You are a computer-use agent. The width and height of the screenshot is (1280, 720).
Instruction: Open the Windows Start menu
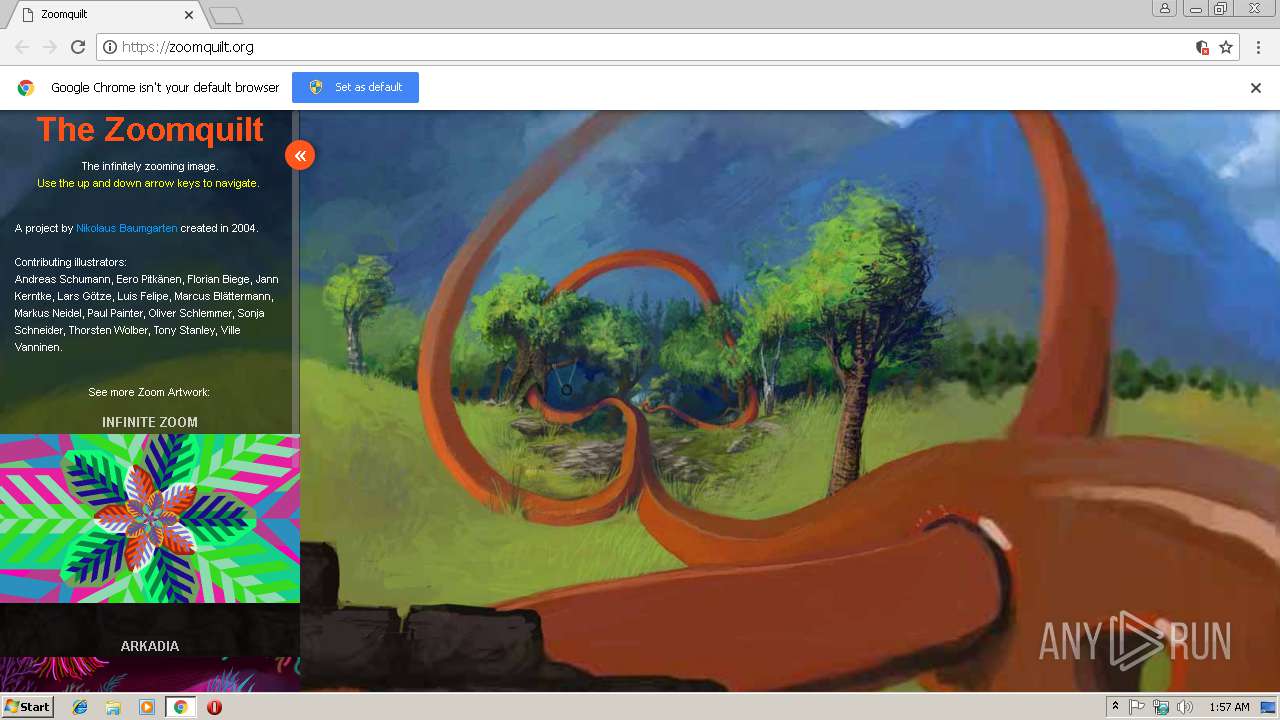[x=27, y=707]
